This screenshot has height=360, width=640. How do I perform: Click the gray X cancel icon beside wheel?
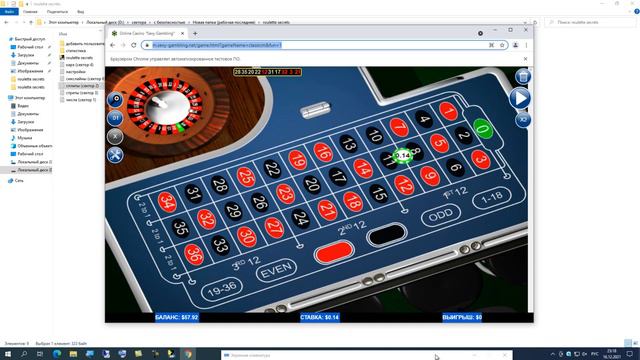tap(115, 136)
